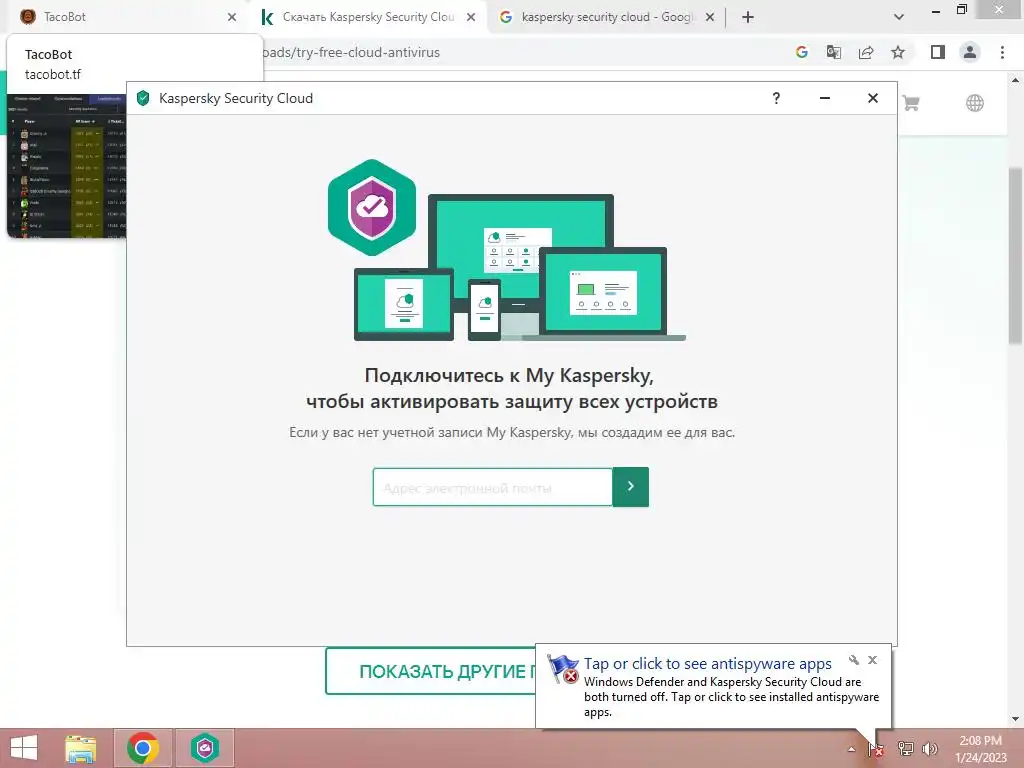Click the webpage vertical scrollbar thumb
The width and height of the screenshot is (1024, 768).
coord(1016,255)
